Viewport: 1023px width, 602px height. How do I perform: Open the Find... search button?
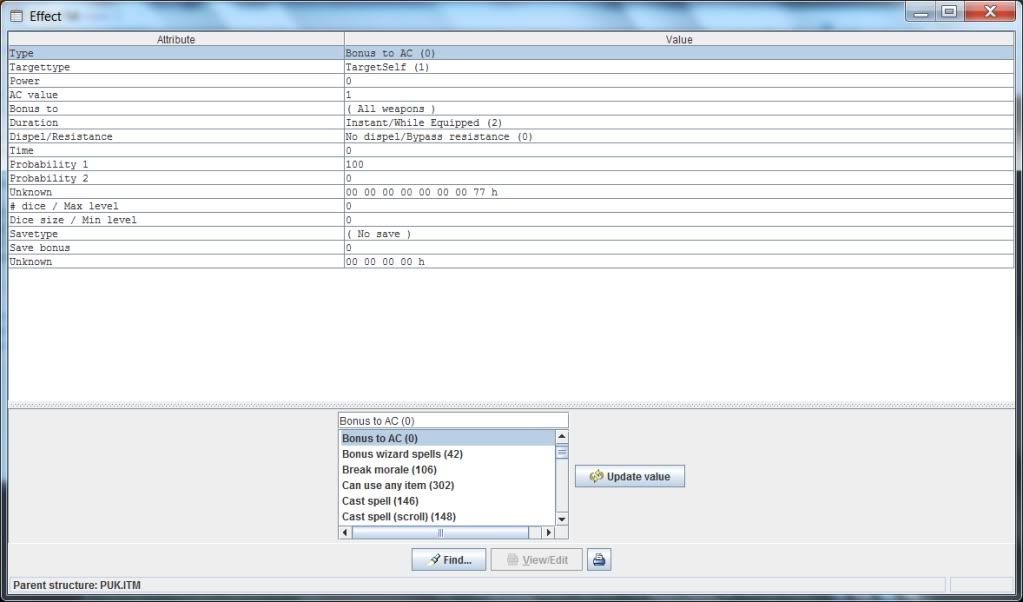pos(448,560)
